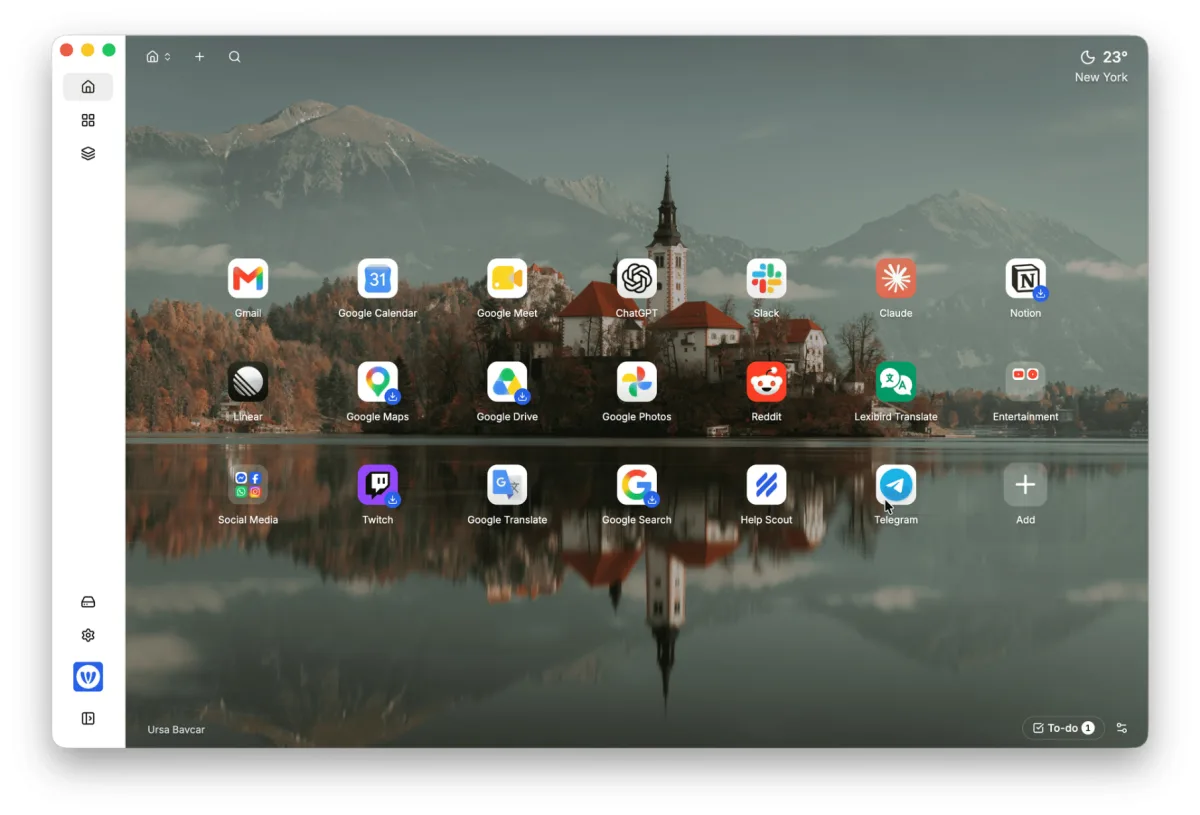Open the search magnifier
1200x815 pixels.
(x=234, y=57)
